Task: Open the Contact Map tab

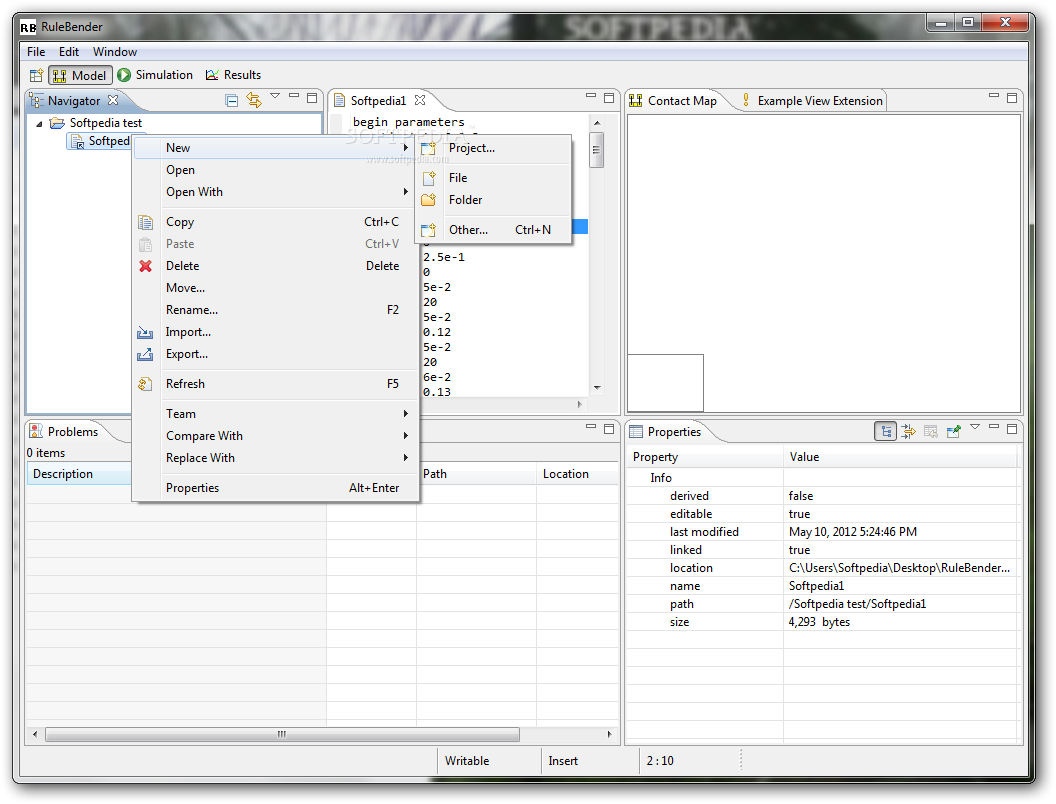Action: [x=673, y=100]
